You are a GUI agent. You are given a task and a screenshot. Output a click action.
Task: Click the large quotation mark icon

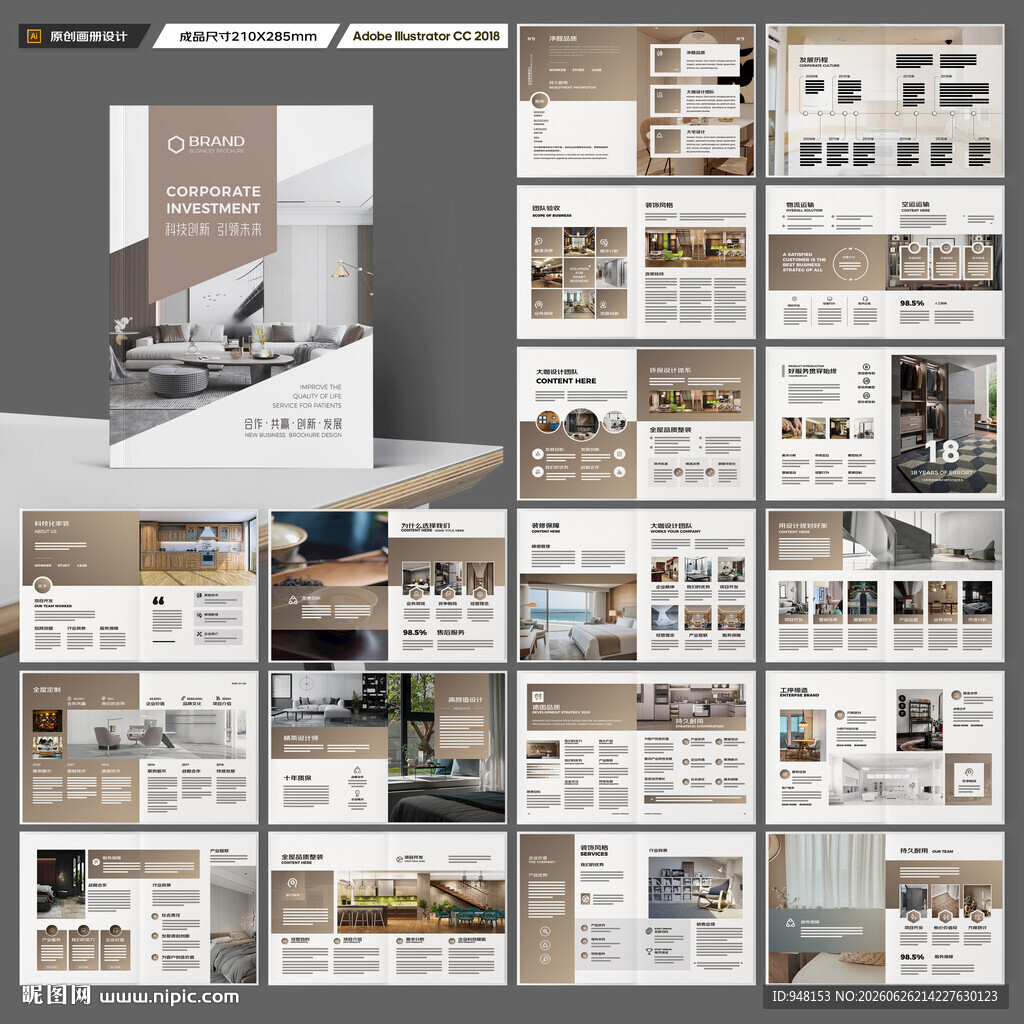click(158, 600)
